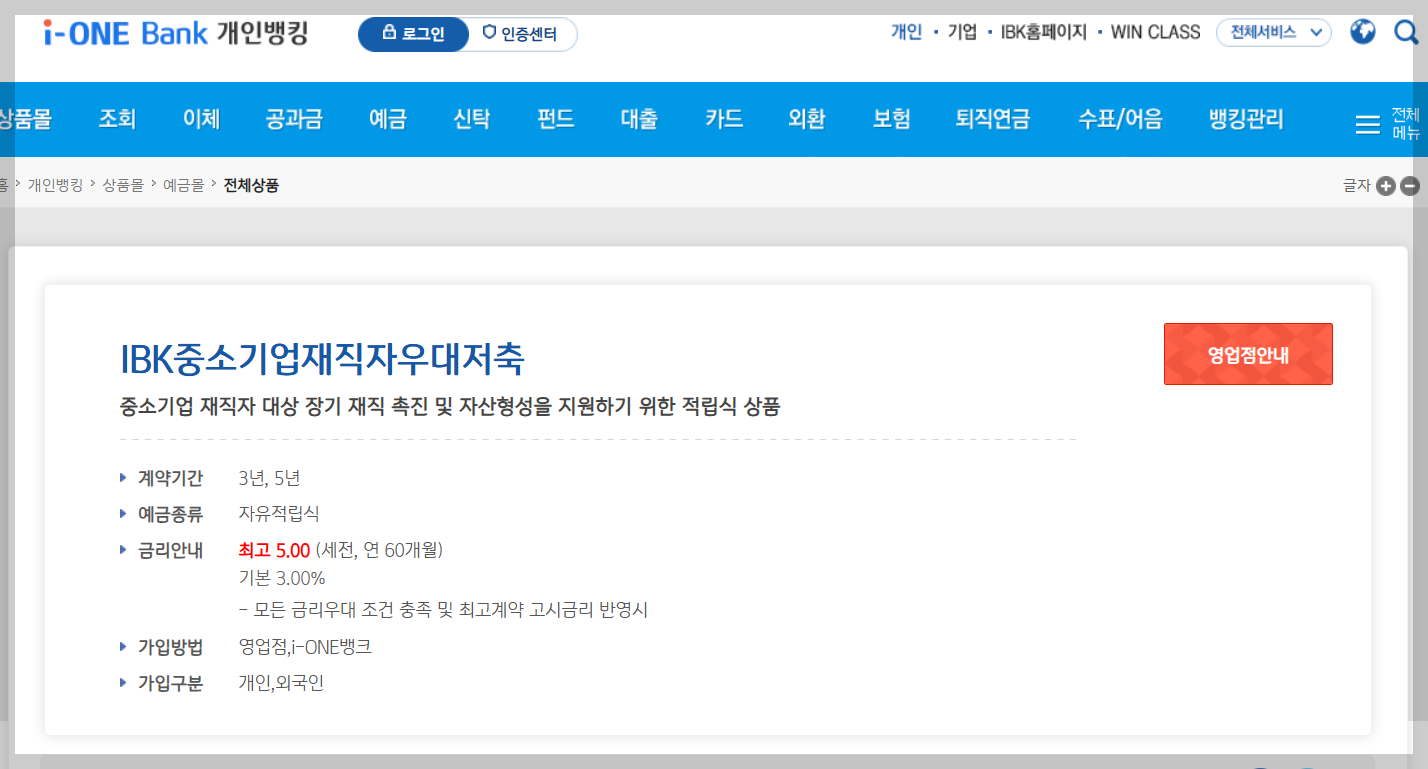1428x769 pixels.
Task: Select the 외환 menu item
Action: point(807,118)
